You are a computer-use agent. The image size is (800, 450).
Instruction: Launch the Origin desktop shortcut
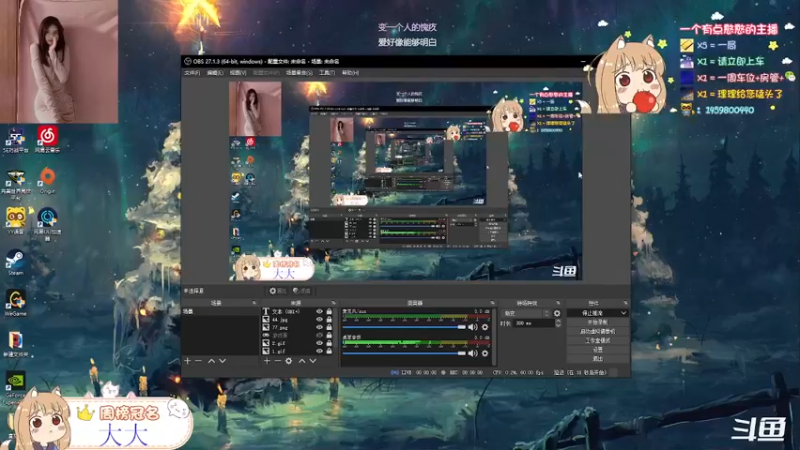[47, 180]
